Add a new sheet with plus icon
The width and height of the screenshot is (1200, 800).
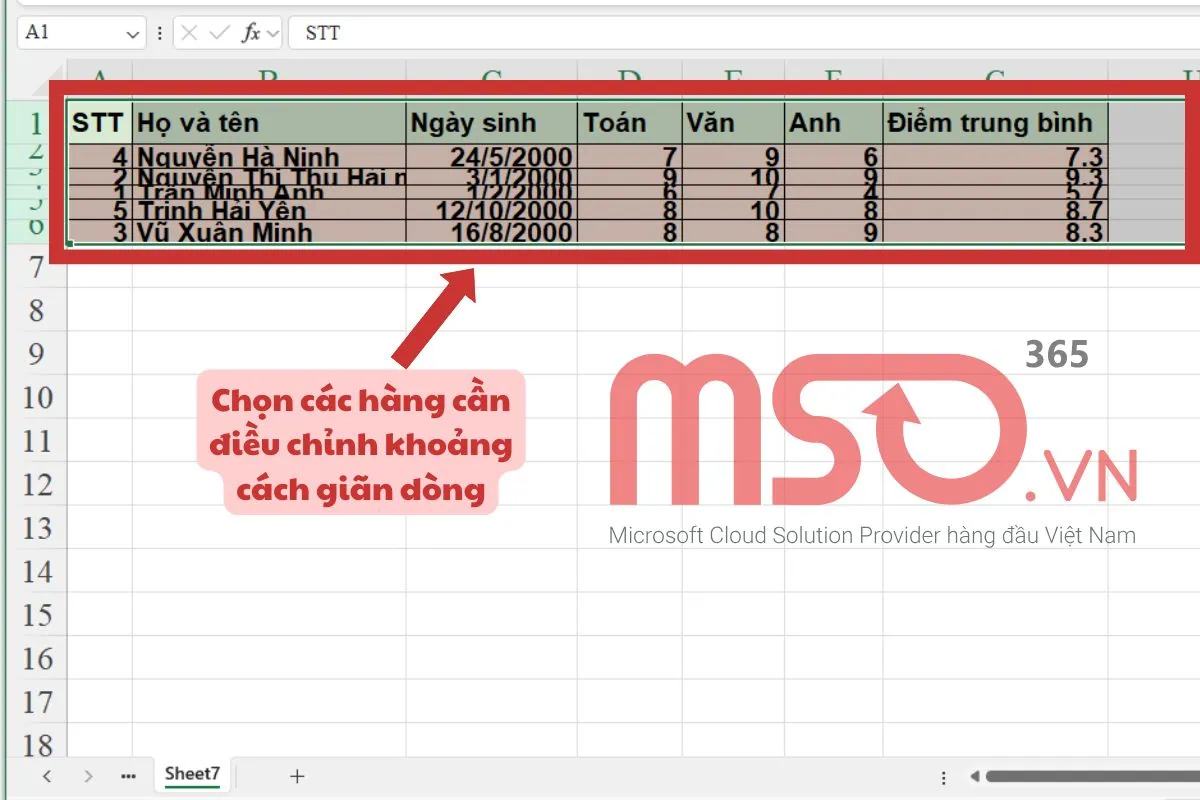(x=296, y=776)
